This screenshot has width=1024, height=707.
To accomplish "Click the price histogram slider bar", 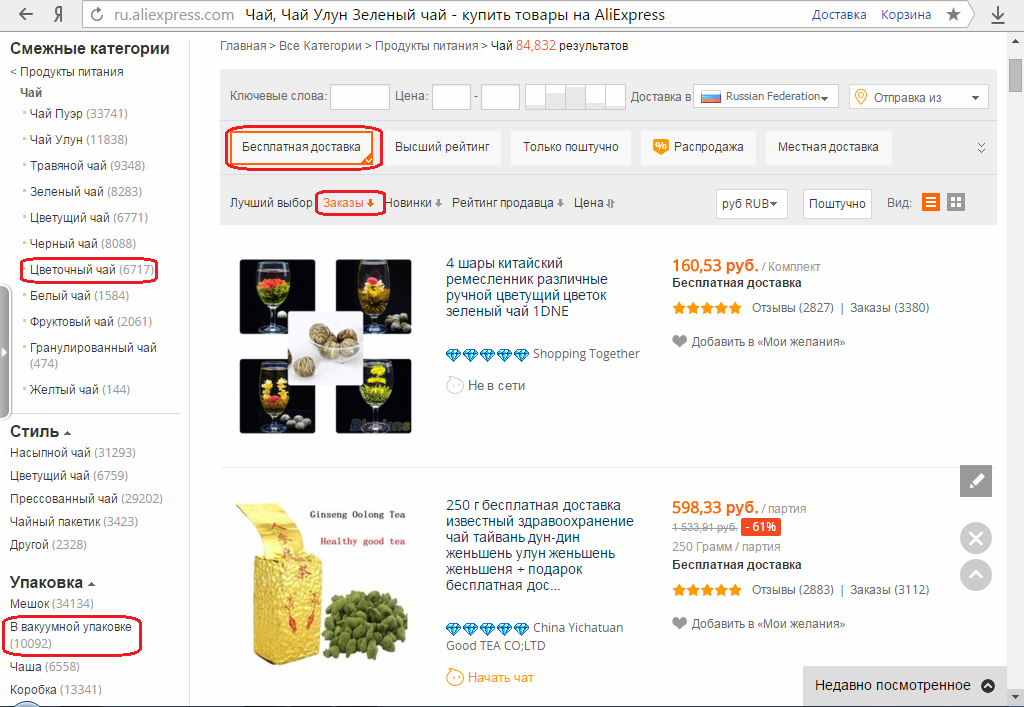I will pyautogui.click(x=575, y=97).
